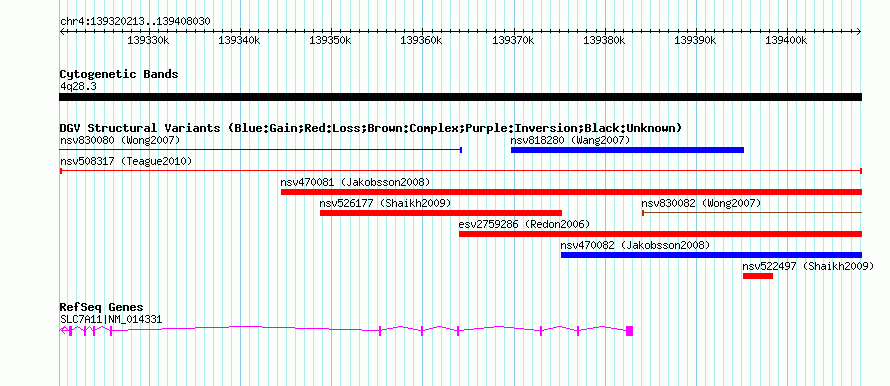Screen dimensions: 890x386
Task: Select the red nsv470081 loss bar
Action: pos(572,192)
